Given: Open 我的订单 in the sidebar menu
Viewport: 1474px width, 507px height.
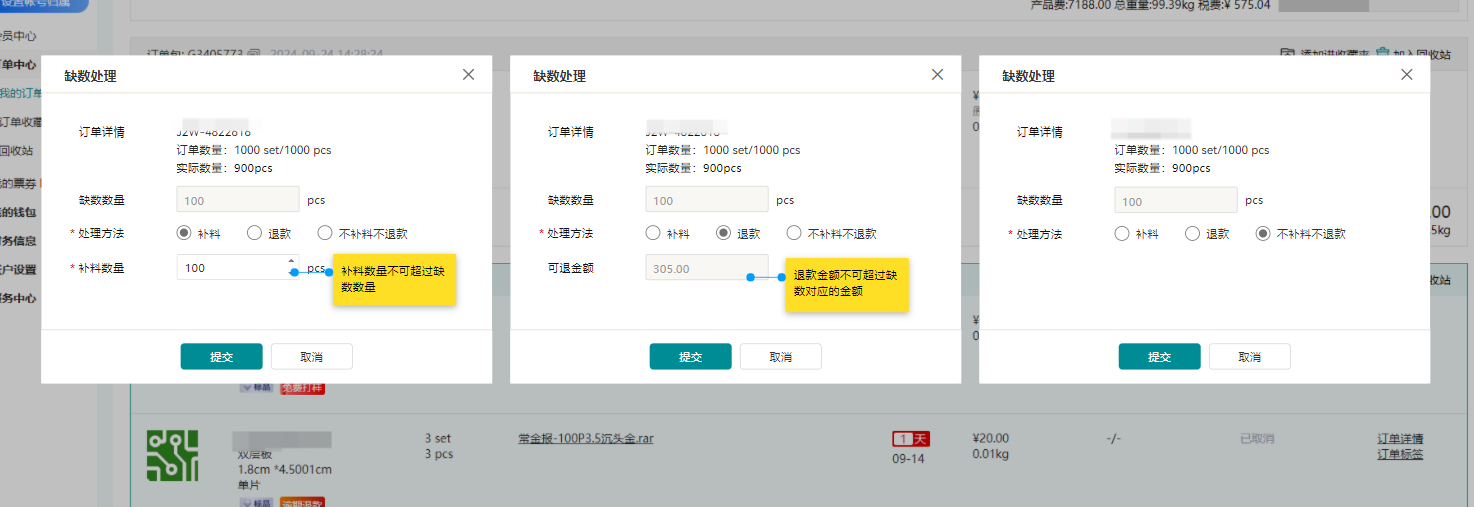Looking at the screenshot, I should [20, 93].
